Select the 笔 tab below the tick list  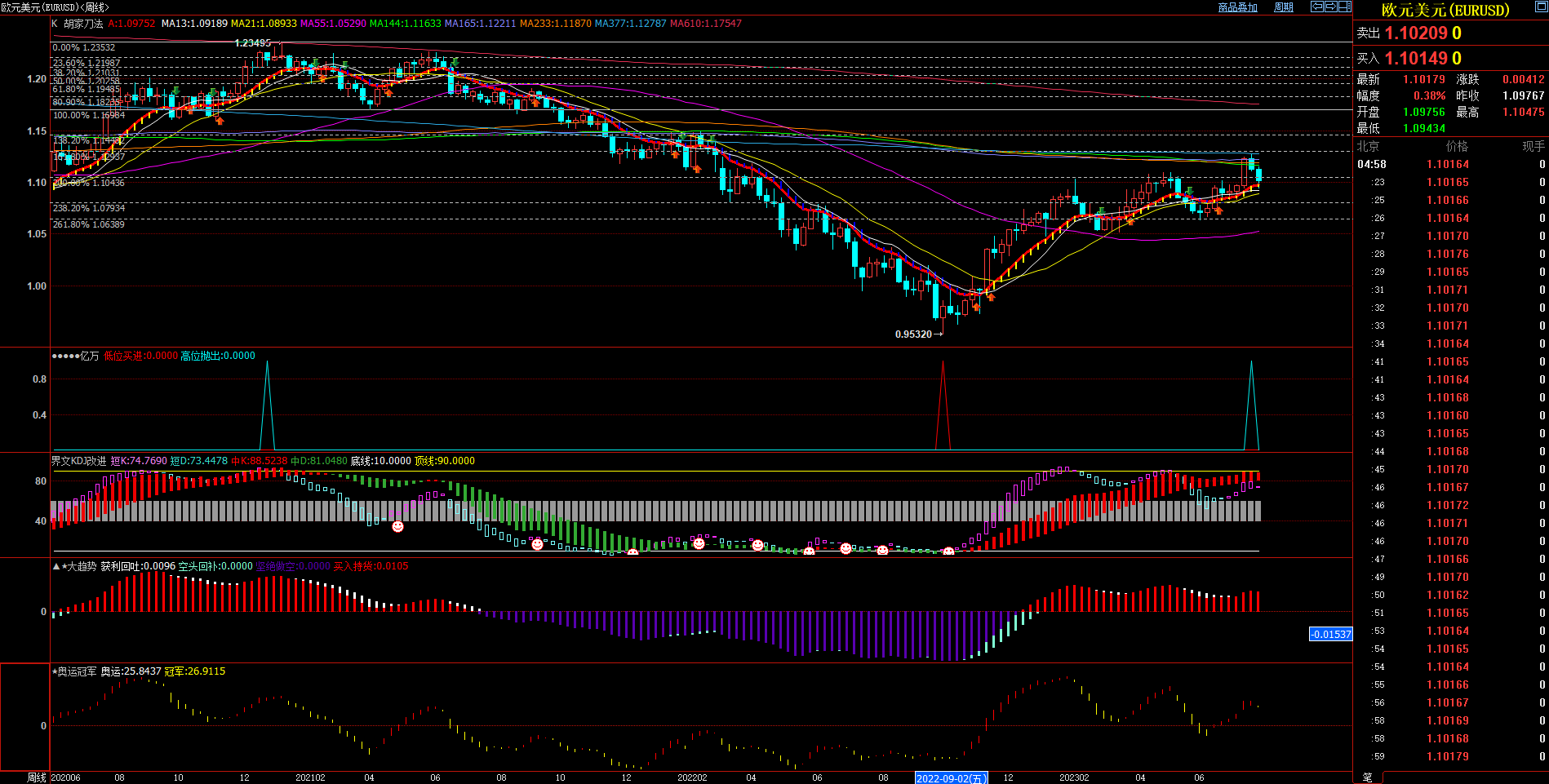pyautogui.click(x=1368, y=777)
